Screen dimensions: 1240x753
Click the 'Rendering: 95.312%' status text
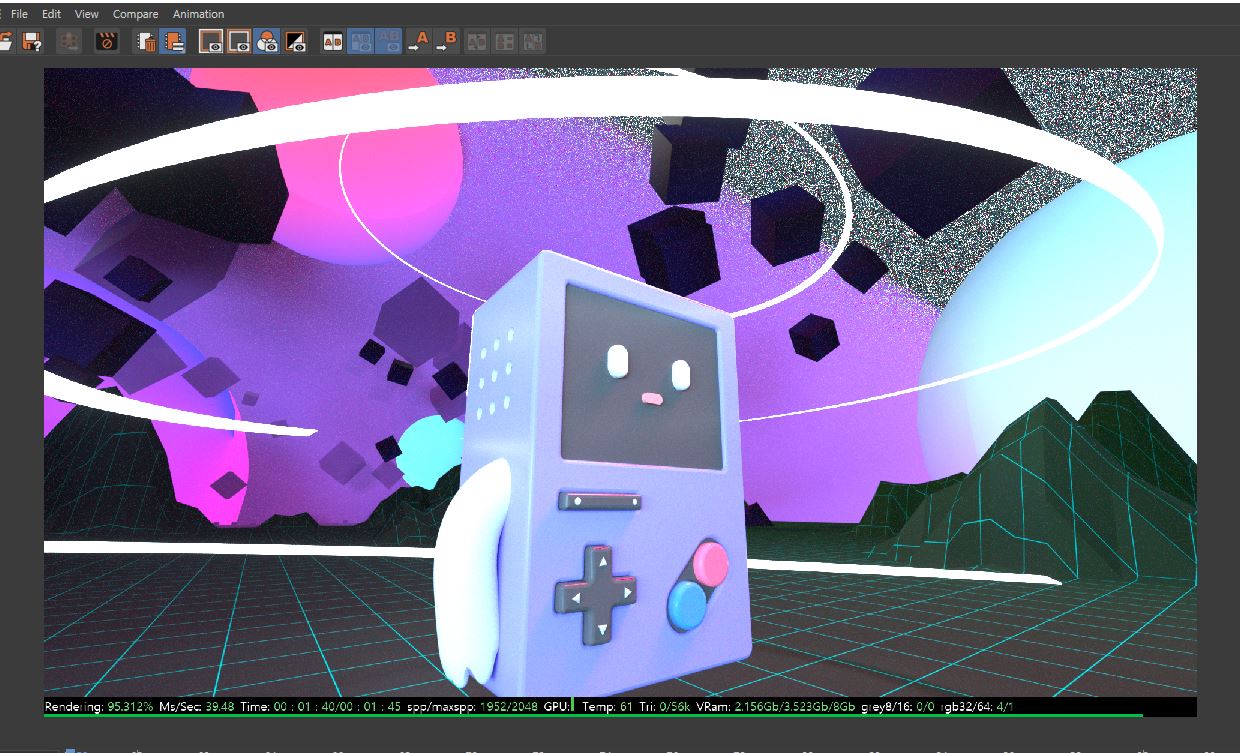pos(99,707)
